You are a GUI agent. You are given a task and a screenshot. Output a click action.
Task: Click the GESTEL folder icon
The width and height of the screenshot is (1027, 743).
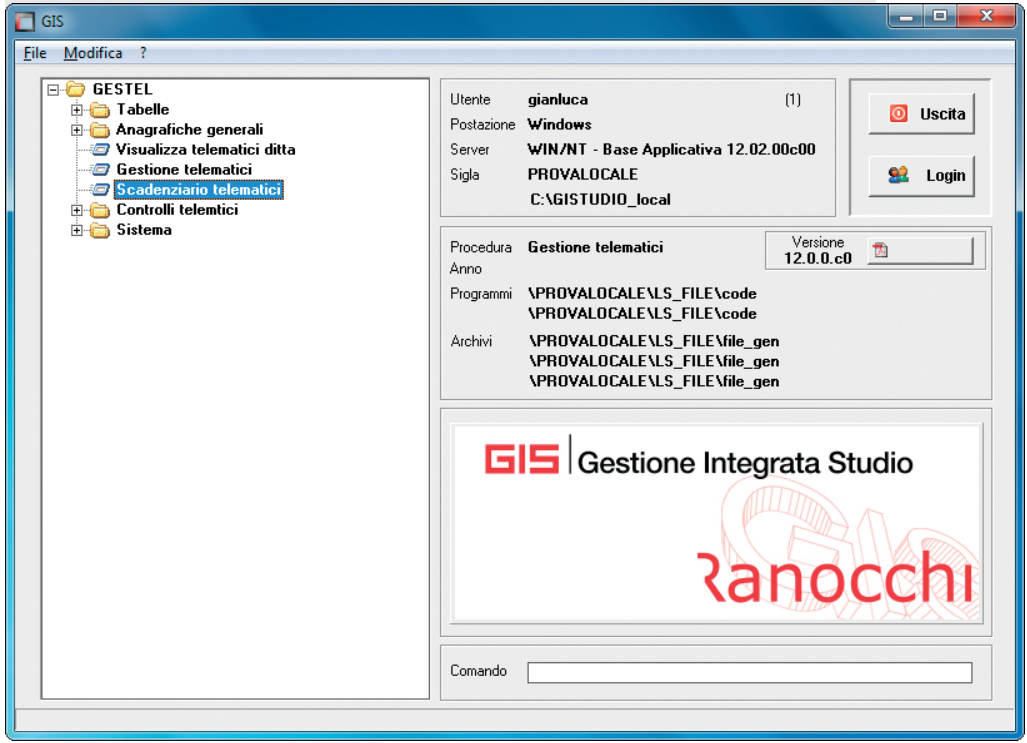pos(76,89)
